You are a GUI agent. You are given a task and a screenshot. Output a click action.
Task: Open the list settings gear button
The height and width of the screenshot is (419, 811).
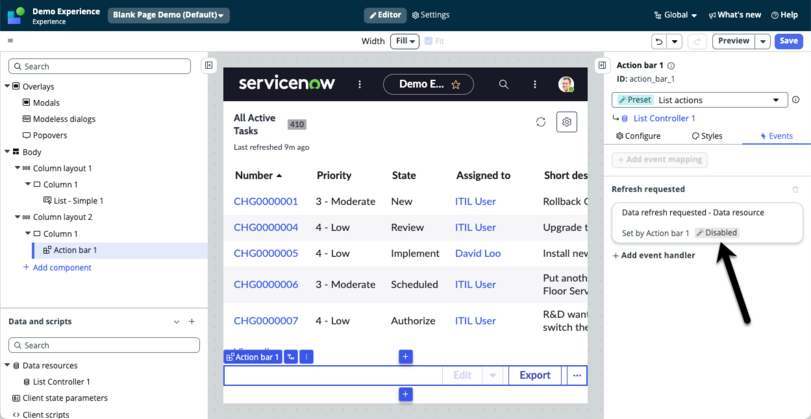click(567, 122)
